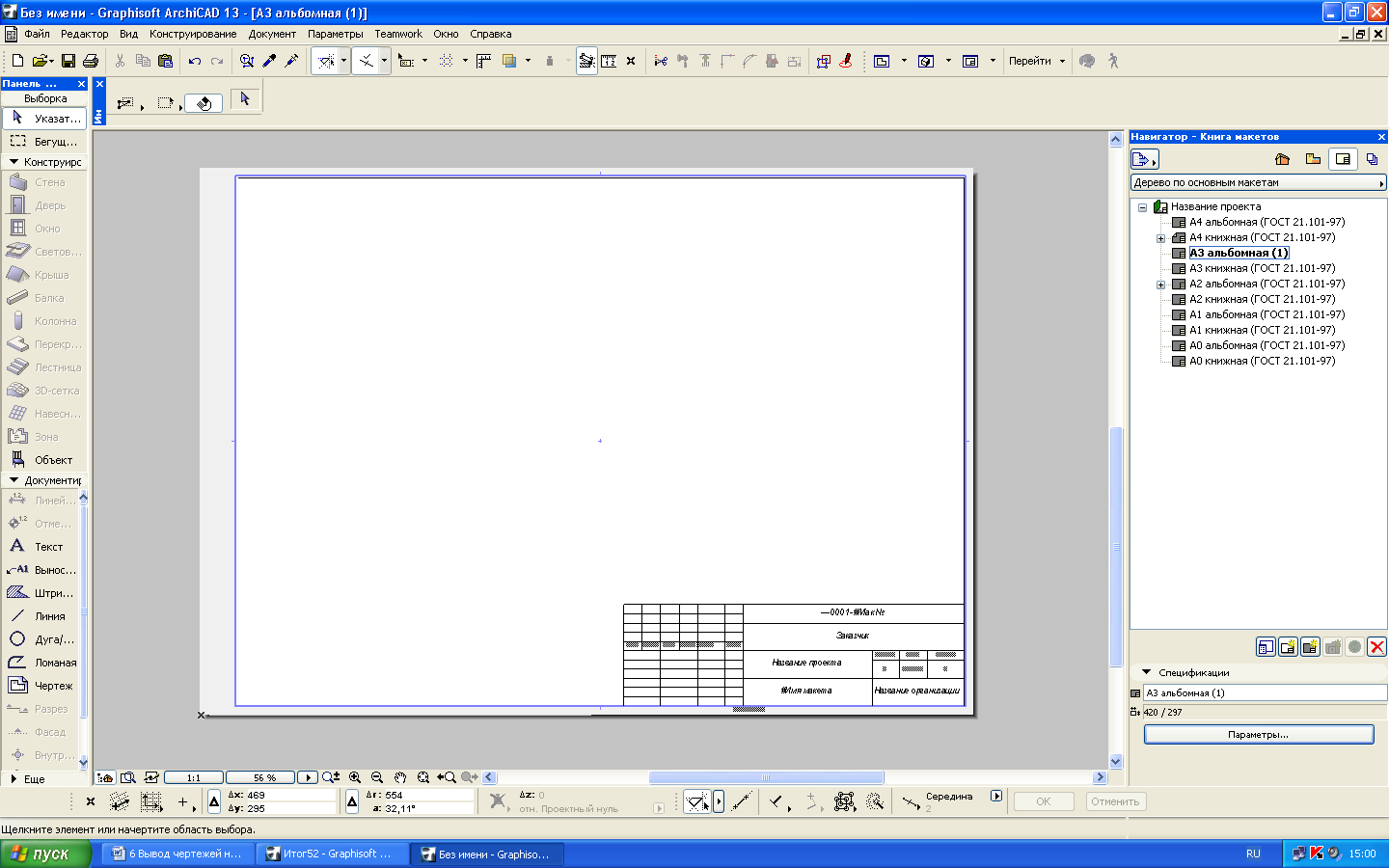This screenshot has width=1389, height=868.
Task: Click the New Layout icon in Navigator
Action: (1288, 647)
